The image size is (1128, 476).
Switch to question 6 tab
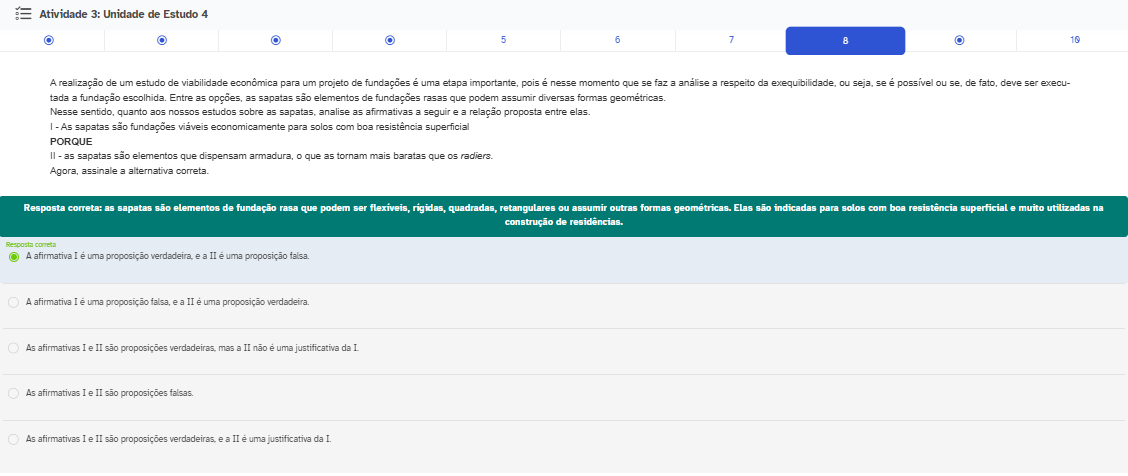617,40
